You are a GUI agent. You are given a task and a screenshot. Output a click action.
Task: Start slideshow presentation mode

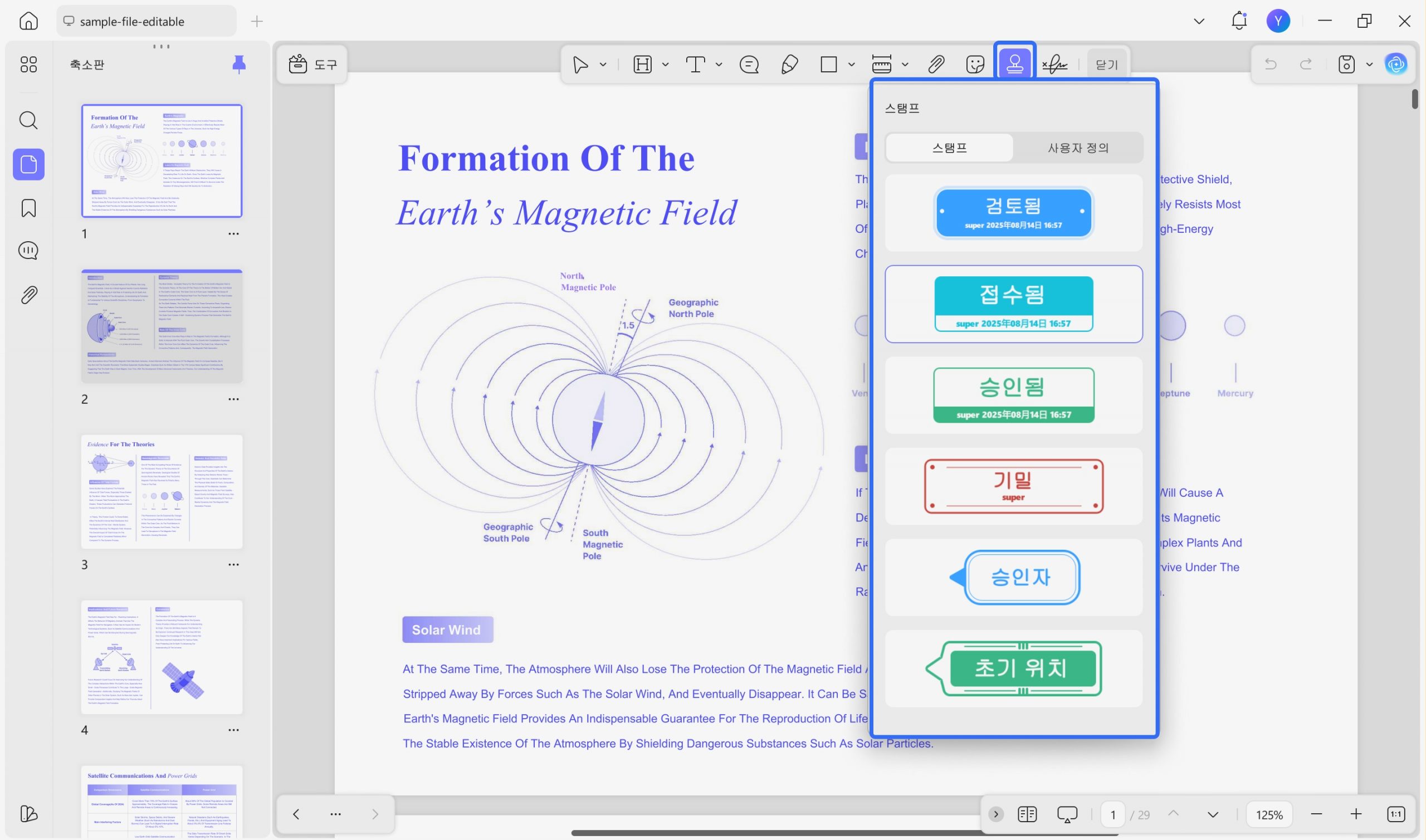coord(1067,814)
